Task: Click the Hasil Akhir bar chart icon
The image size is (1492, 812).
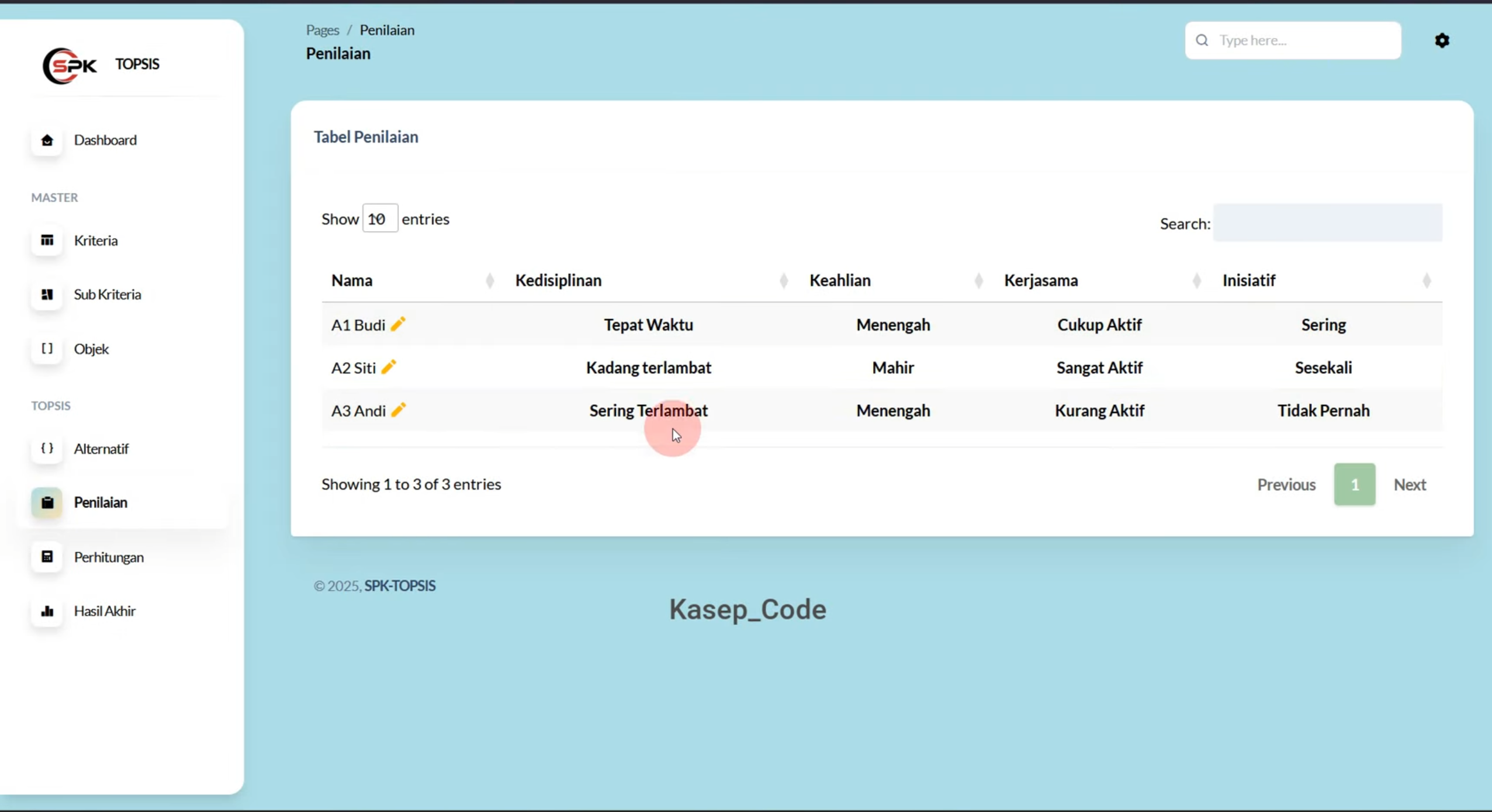Action: 47,611
